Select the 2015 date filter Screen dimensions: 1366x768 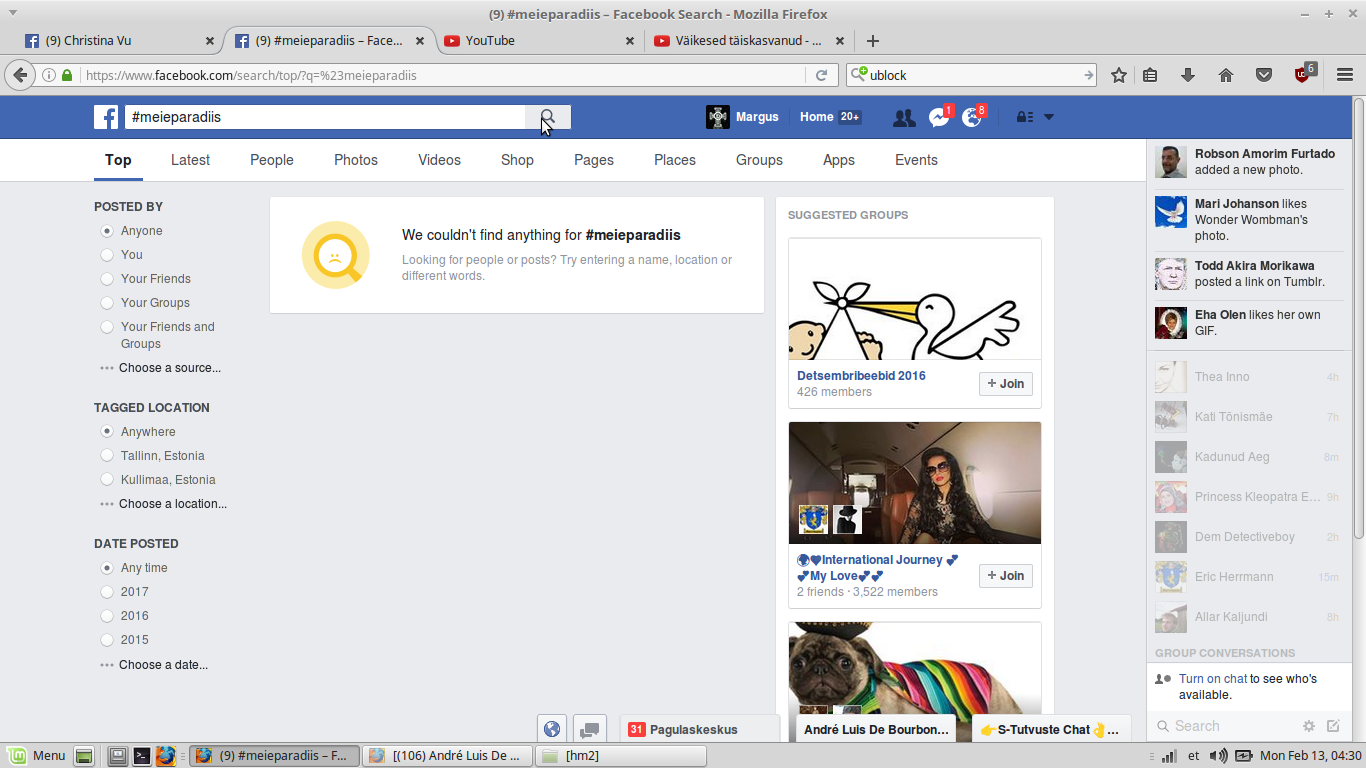(107, 640)
